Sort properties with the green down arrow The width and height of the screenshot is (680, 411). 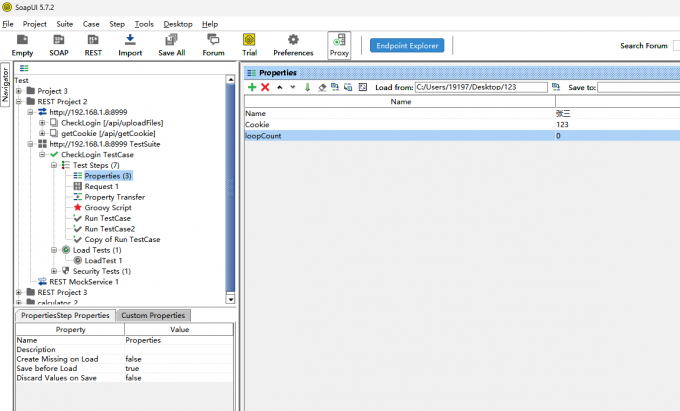(x=307, y=87)
